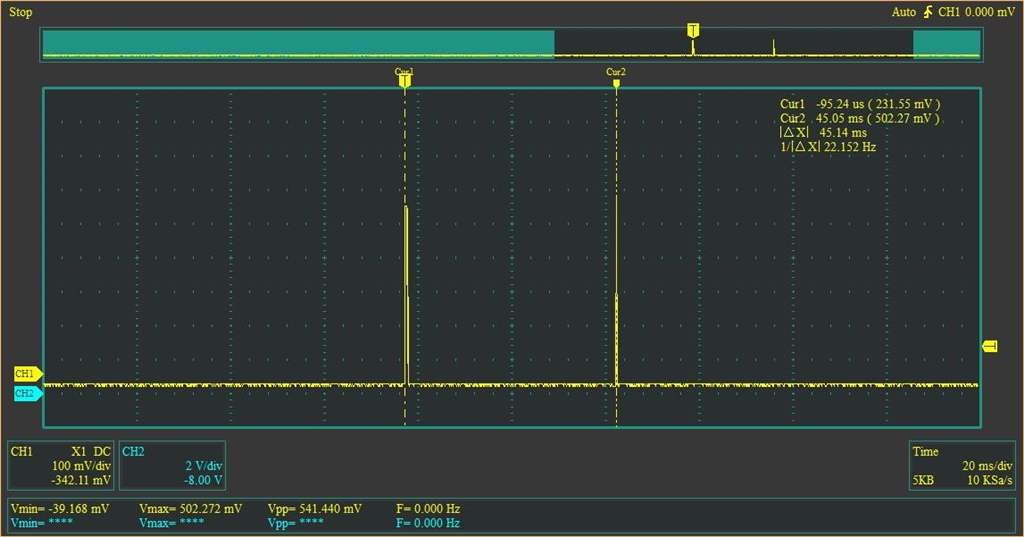Select the CH2 cyan channel marker
This screenshot has height=537, width=1024.
click(28, 393)
